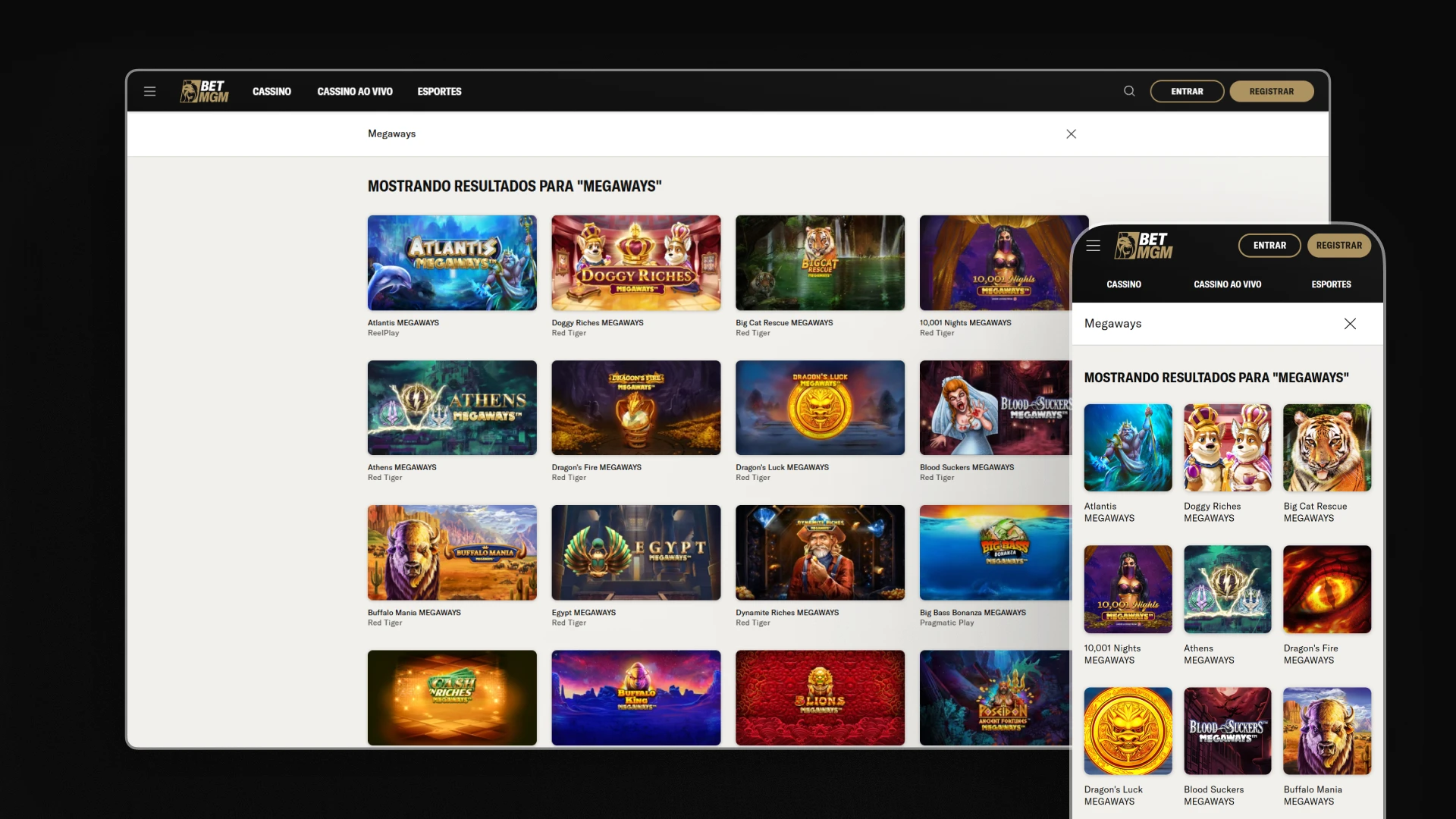Clear the desktop Megaways search with X
Screen dimensions: 1456x819
pos(1071,133)
